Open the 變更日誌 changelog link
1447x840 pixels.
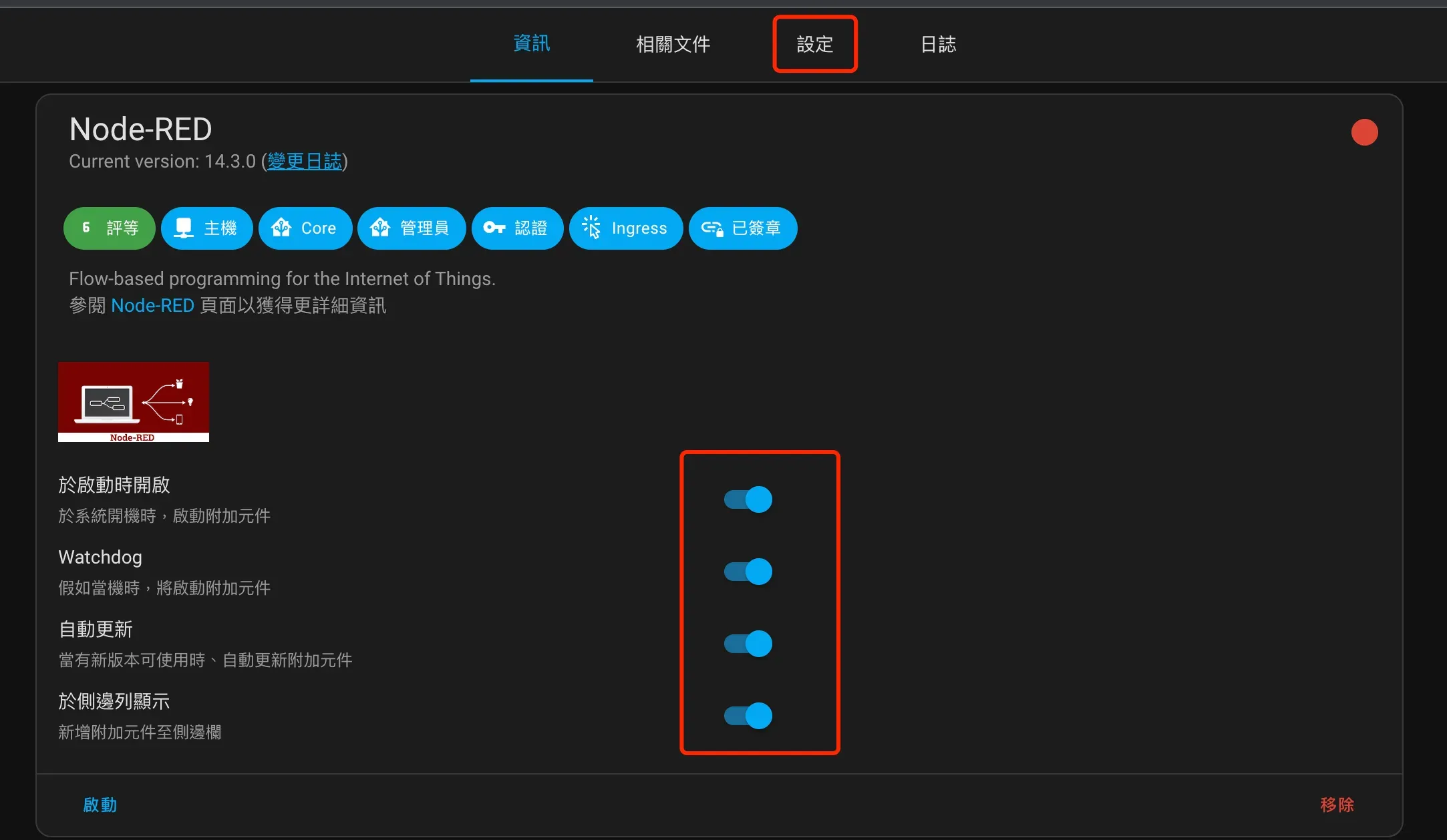[305, 162]
